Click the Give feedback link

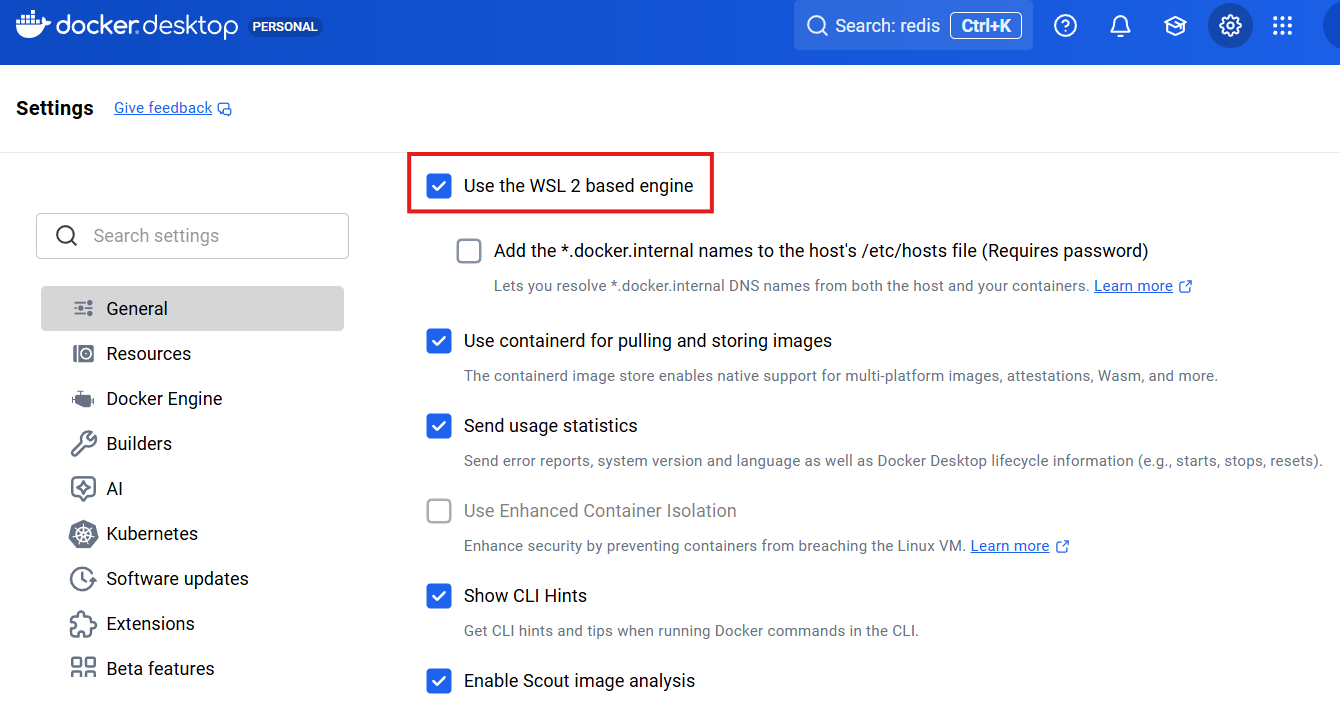click(x=163, y=108)
